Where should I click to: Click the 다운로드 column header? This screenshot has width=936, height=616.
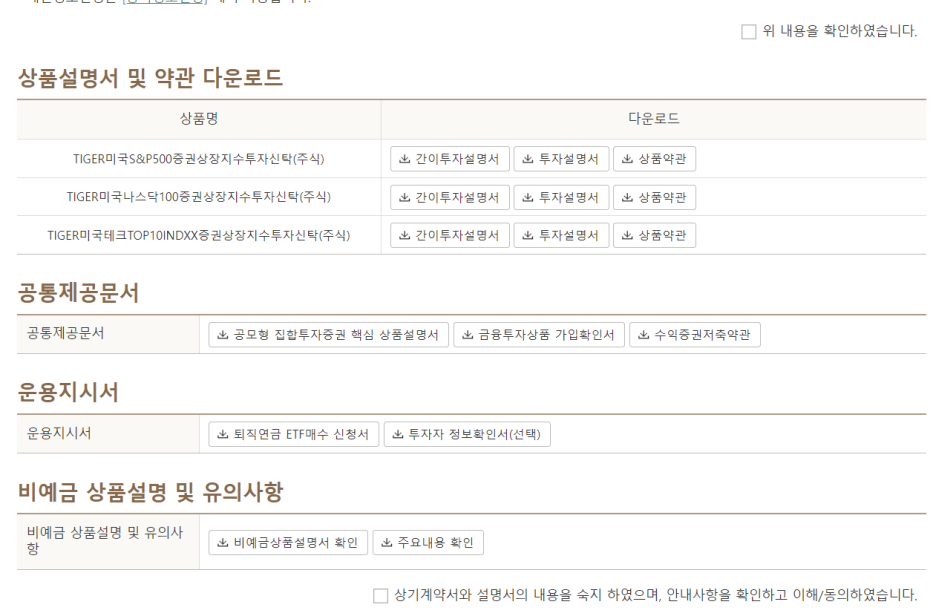(654, 119)
